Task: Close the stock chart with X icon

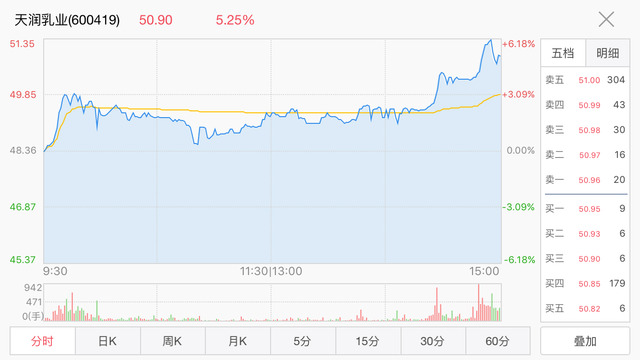Action: (x=606, y=20)
